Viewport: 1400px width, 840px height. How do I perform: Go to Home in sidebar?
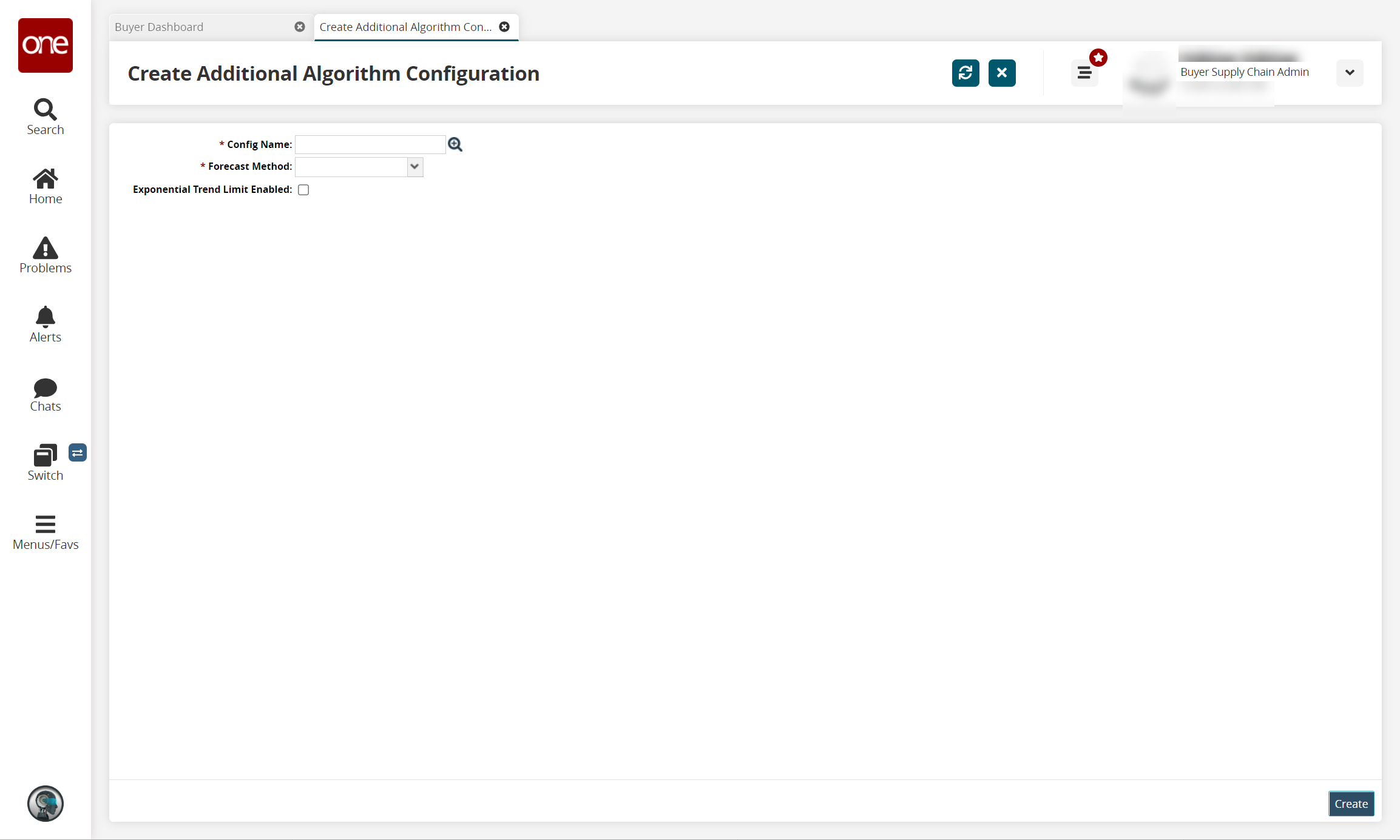tap(45, 186)
